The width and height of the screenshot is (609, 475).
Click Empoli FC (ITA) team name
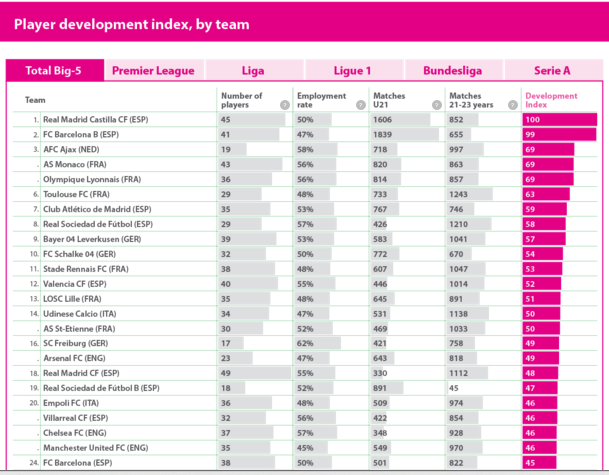point(71,403)
